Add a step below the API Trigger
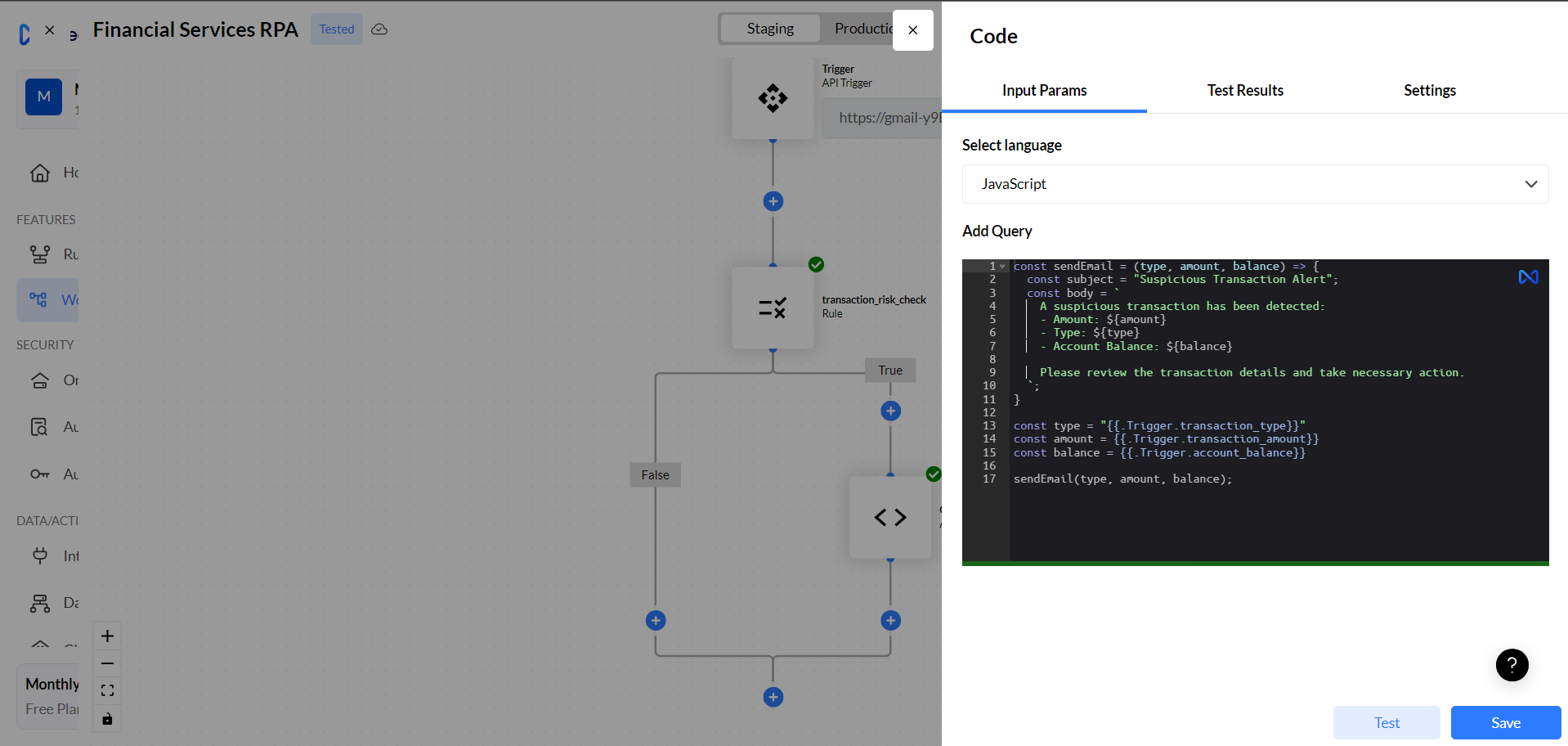 [x=773, y=201]
